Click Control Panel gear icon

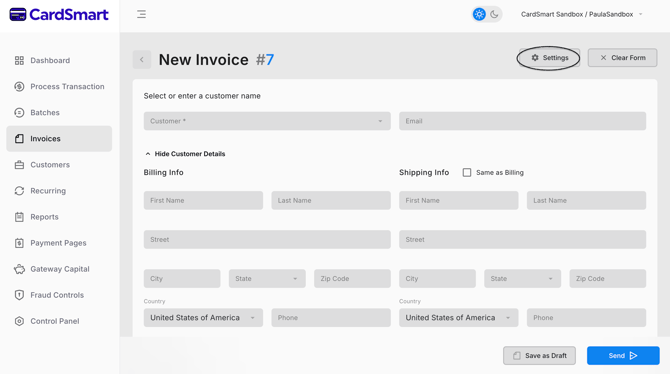tap(19, 321)
